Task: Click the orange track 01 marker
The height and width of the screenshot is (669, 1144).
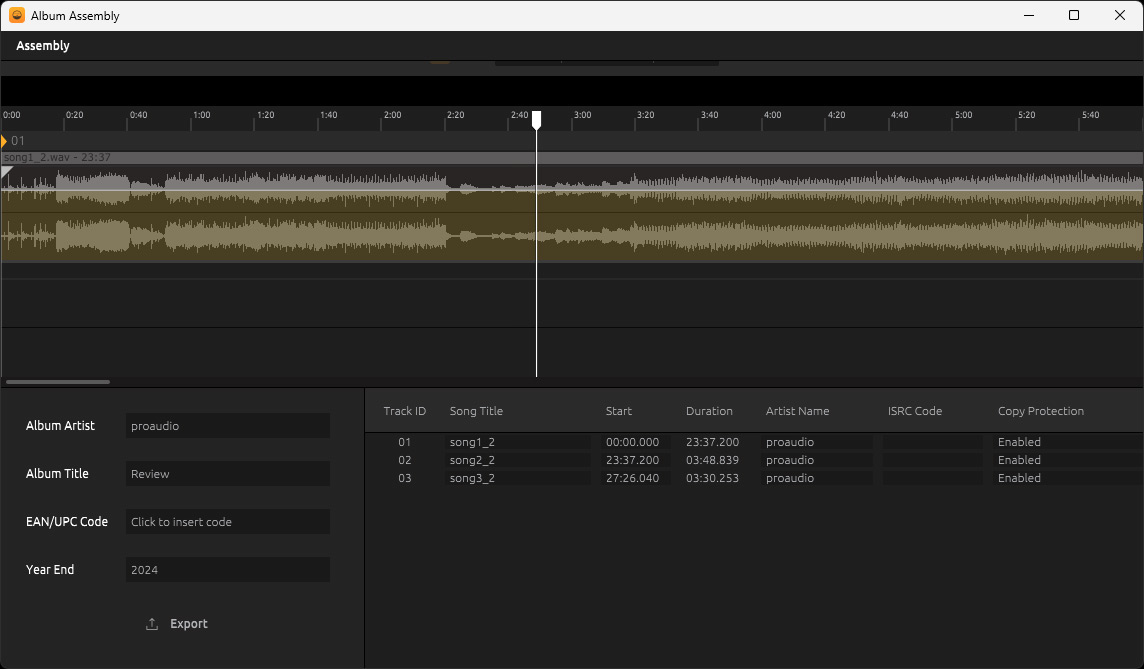Action: pyautogui.click(x=4, y=141)
